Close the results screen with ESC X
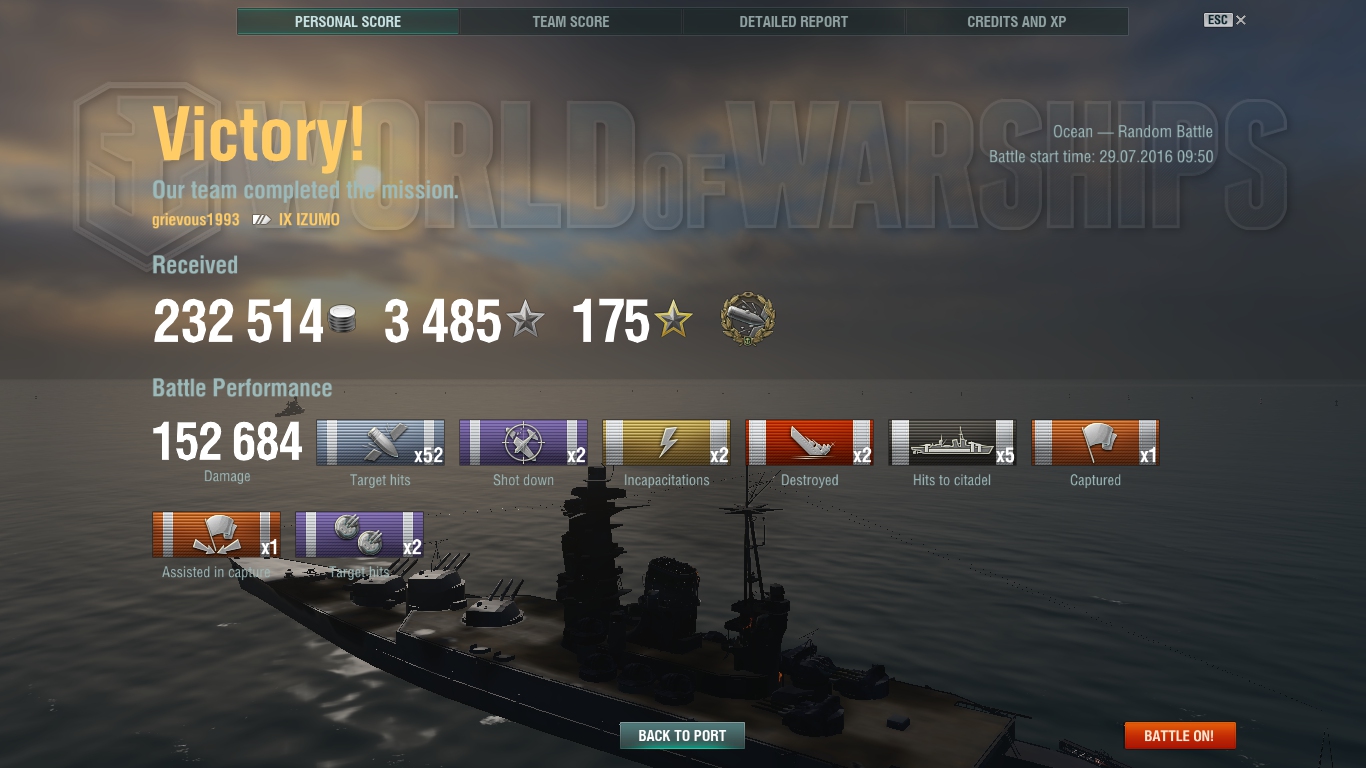This screenshot has height=768, width=1366. 1225,20
